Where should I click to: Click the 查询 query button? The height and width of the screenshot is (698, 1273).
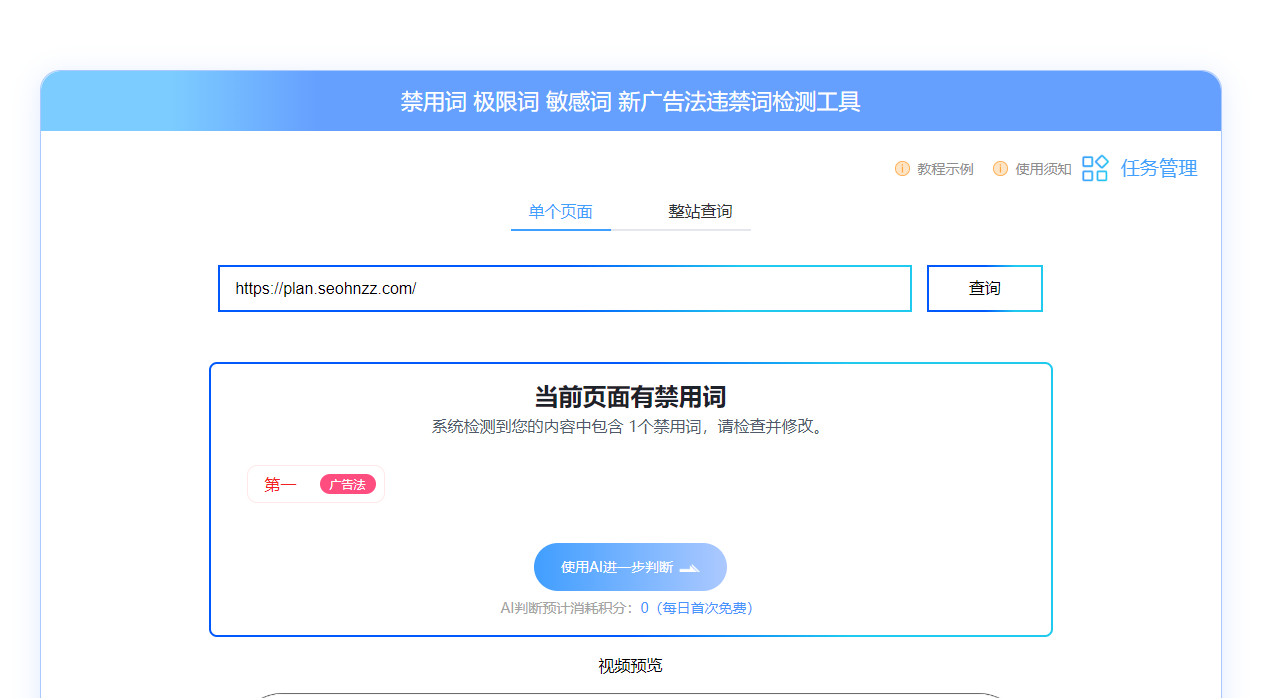(x=984, y=288)
